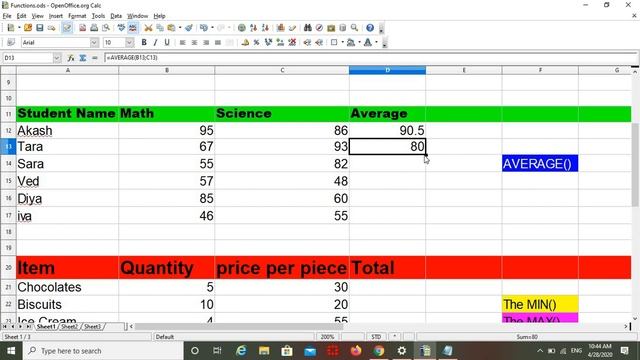Toggle AutoSpellcheck button

pos(133,28)
